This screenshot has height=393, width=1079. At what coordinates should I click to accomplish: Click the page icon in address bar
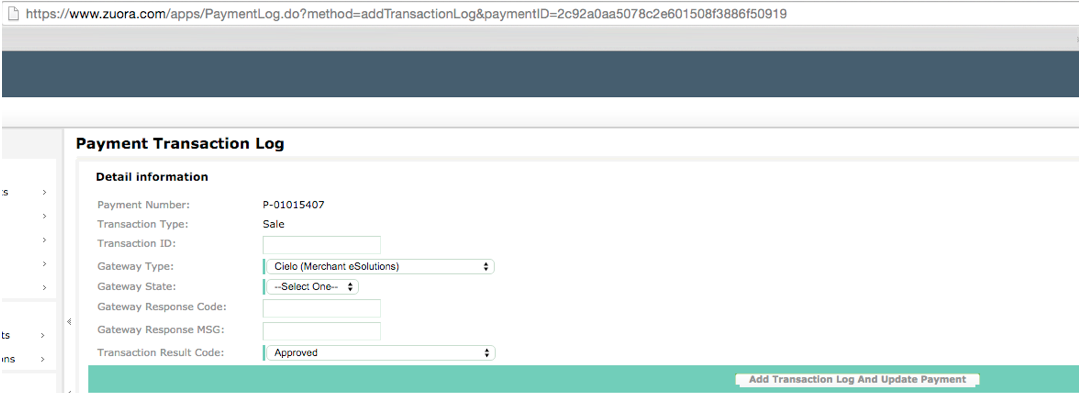coord(12,13)
